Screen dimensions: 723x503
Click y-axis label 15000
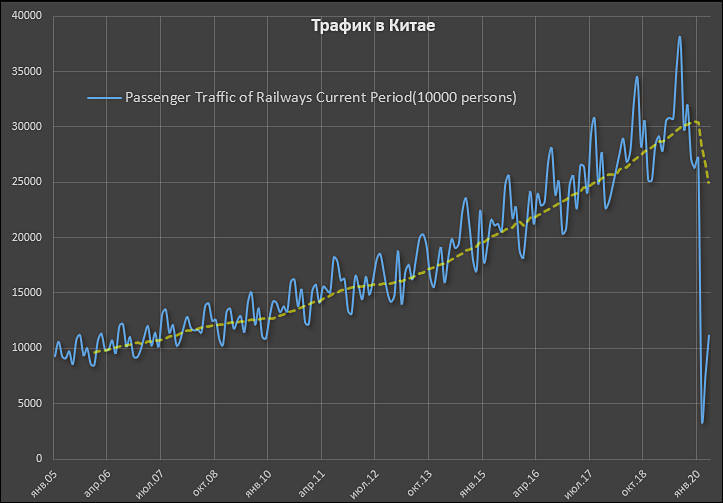26,293
